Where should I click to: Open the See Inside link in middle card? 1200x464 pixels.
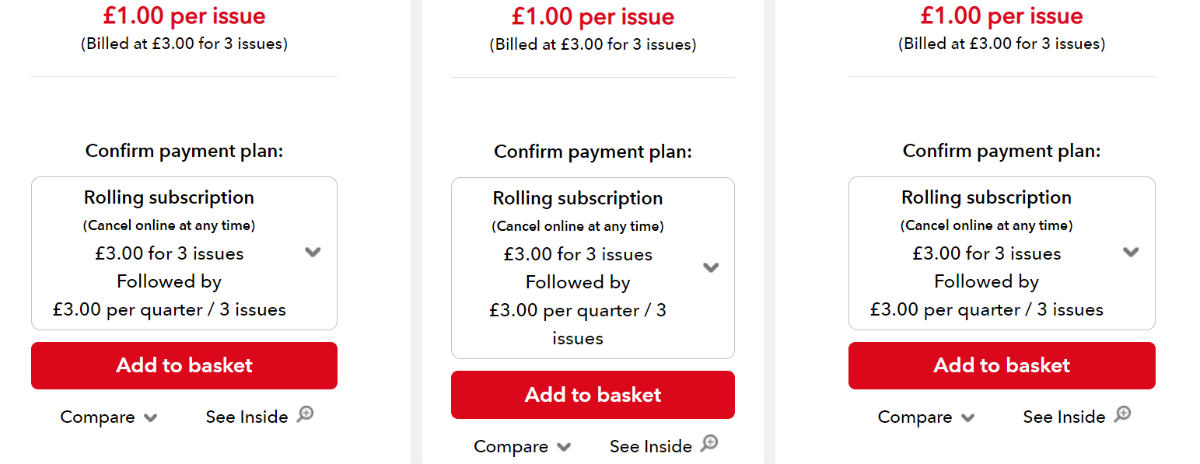[651, 446]
